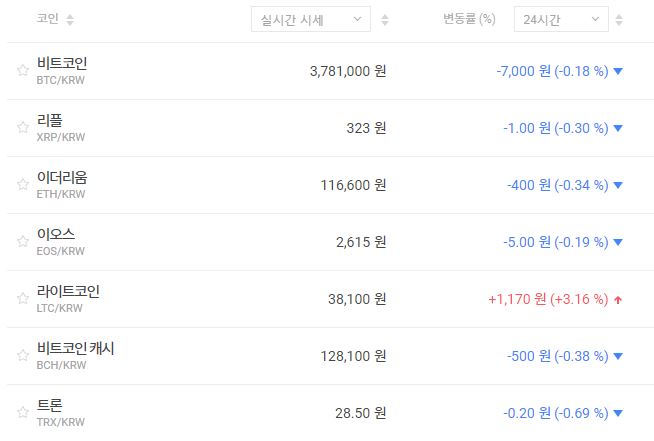Star the 이더리움 coin row
This screenshot has width=654, height=441.
(x=22, y=184)
